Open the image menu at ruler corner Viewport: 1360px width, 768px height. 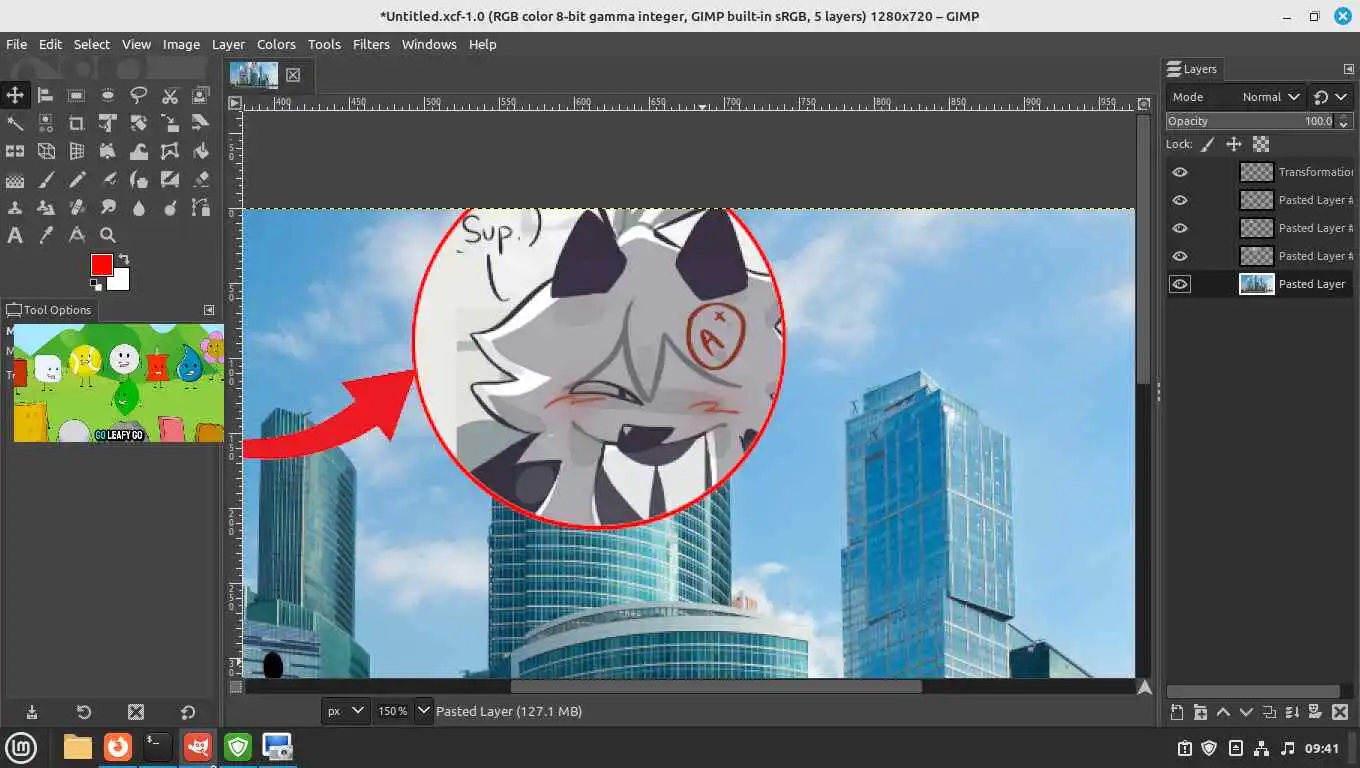235,103
